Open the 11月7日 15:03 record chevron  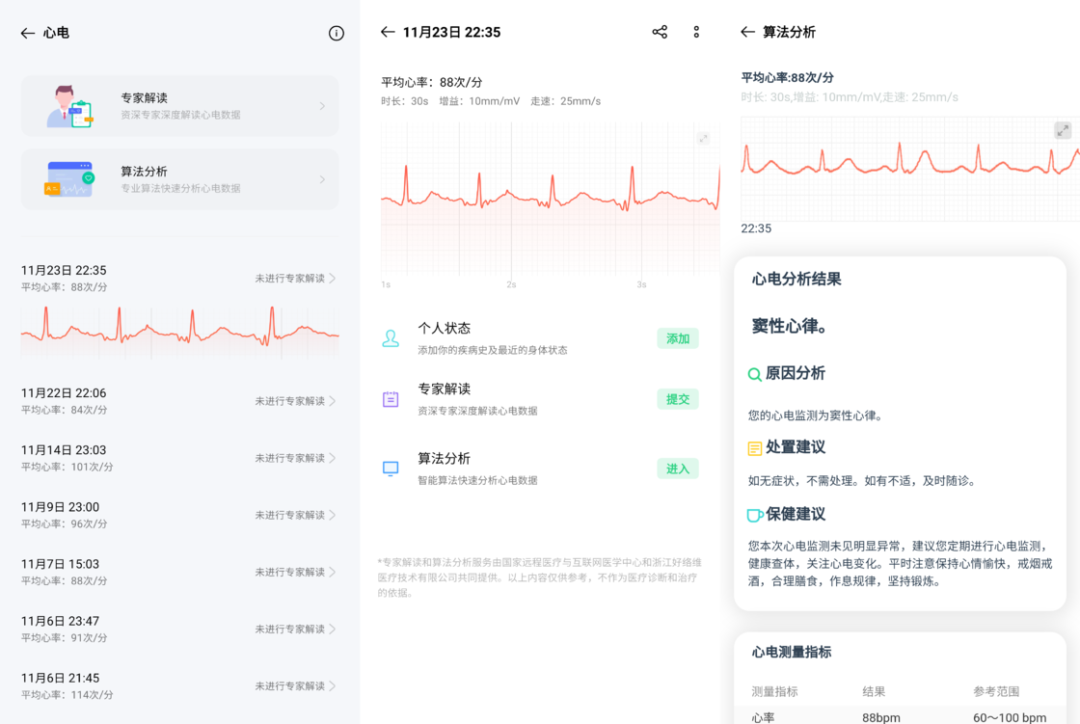tap(333, 572)
